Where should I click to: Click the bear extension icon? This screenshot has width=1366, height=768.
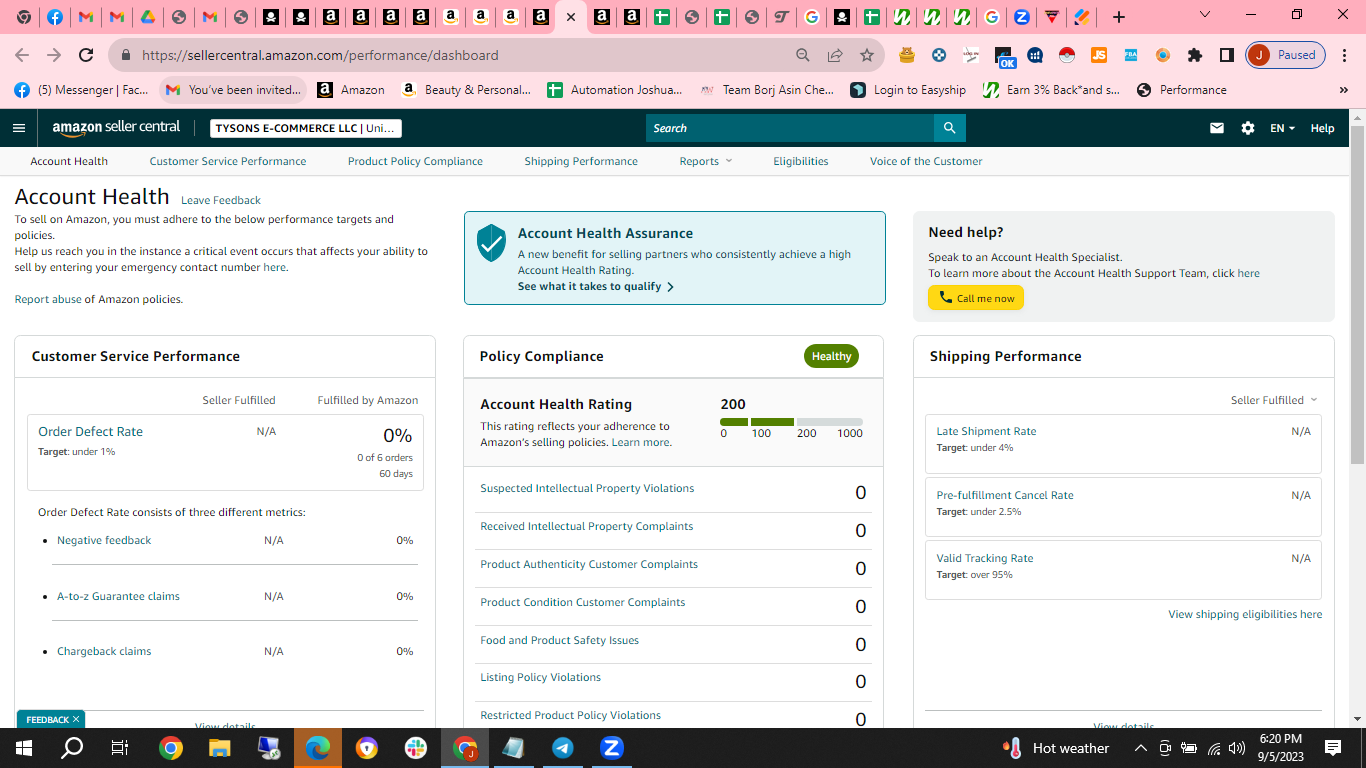click(x=906, y=55)
